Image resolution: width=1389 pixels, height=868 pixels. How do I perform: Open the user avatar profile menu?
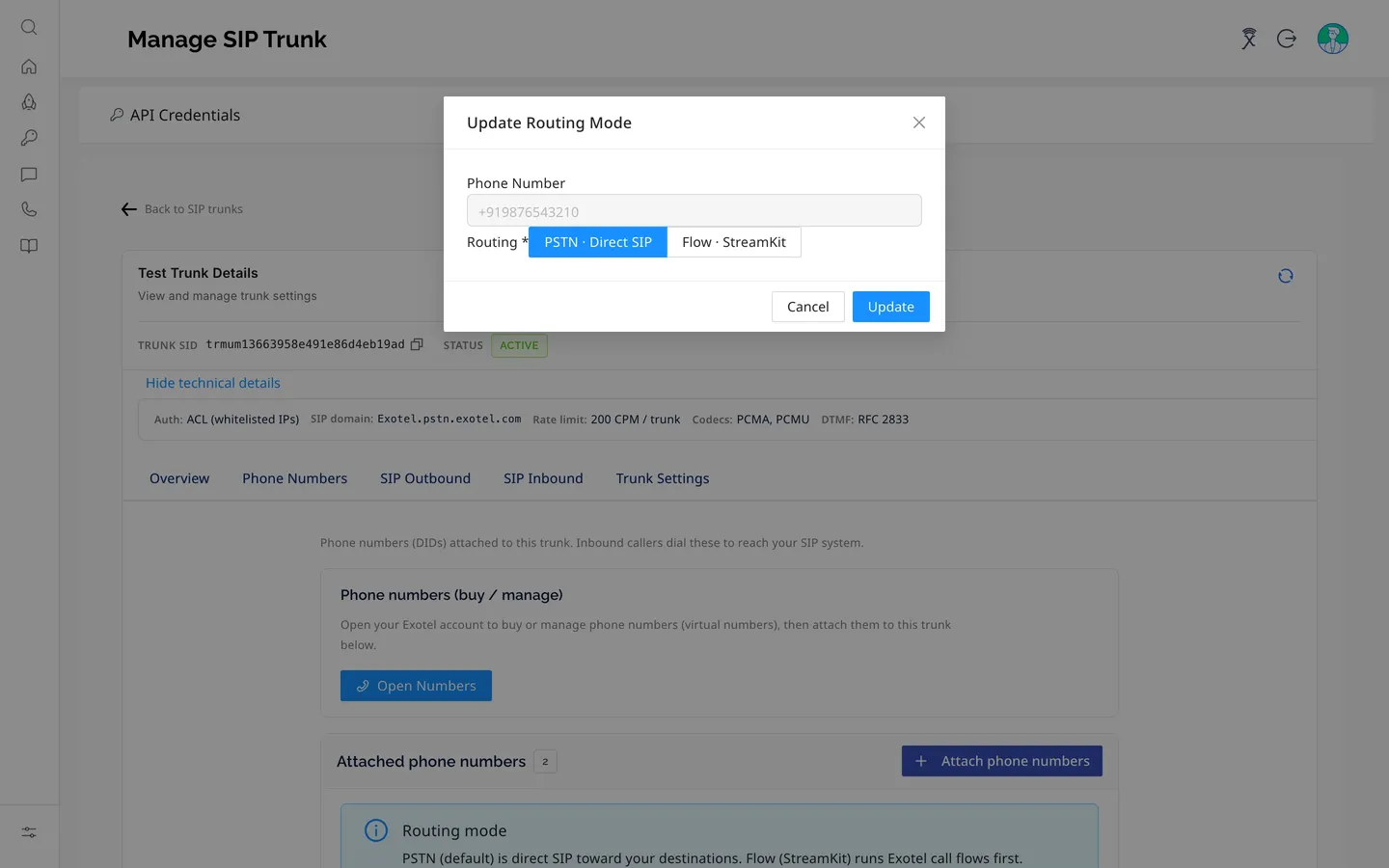click(x=1333, y=39)
